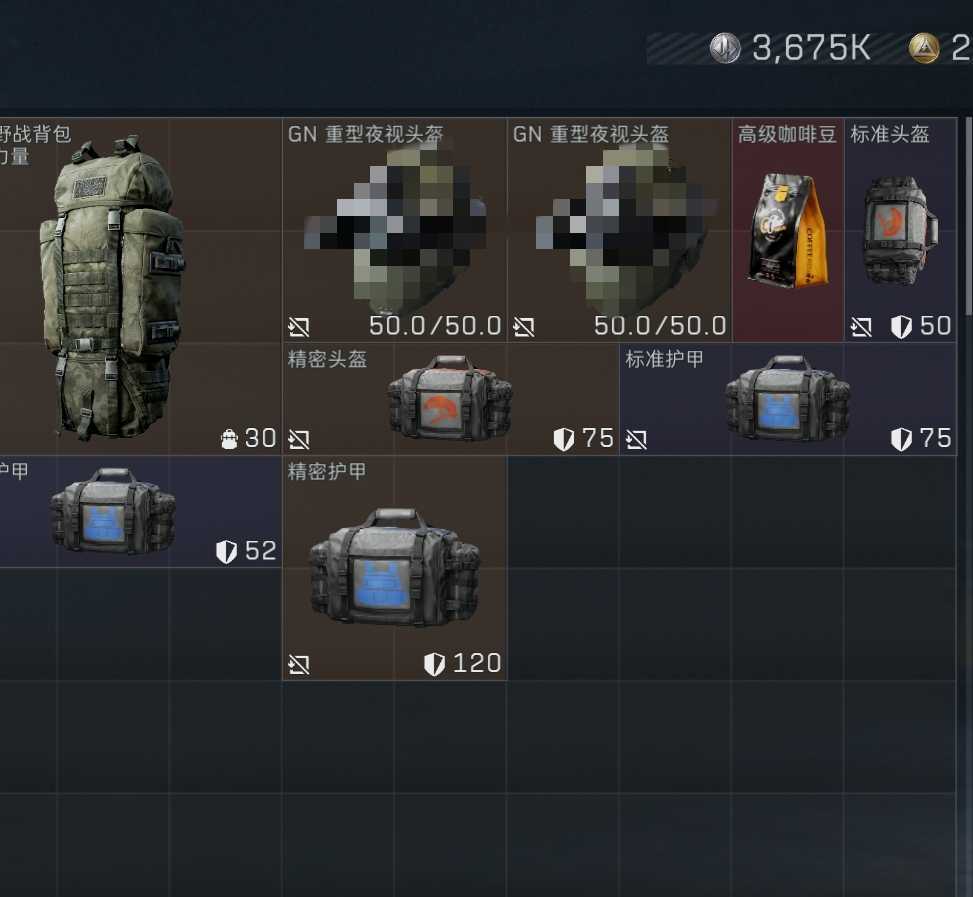Click the no-trade icon on 标准护甲

click(636, 440)
